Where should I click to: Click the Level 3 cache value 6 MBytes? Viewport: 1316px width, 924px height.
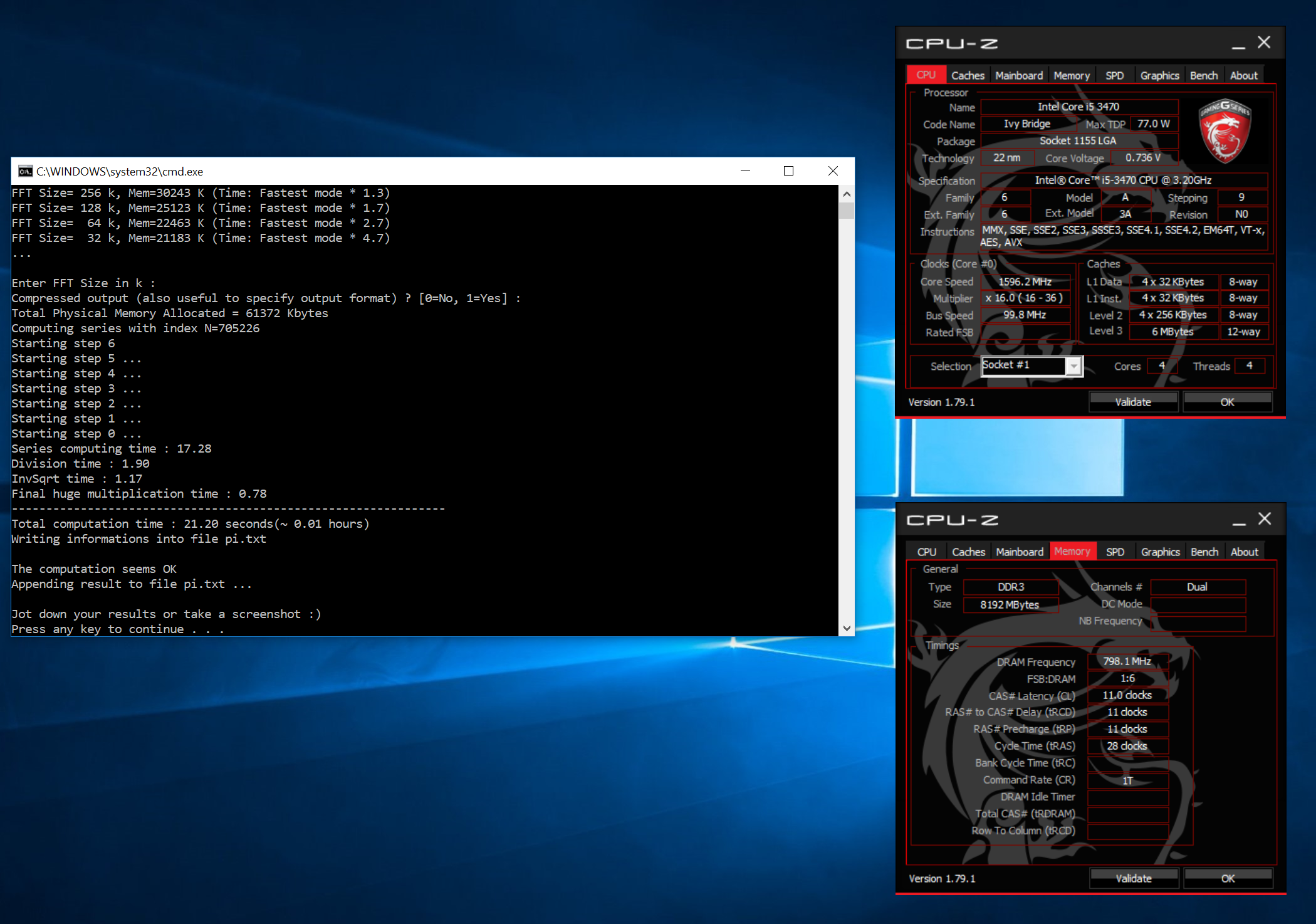(1172, 332)
